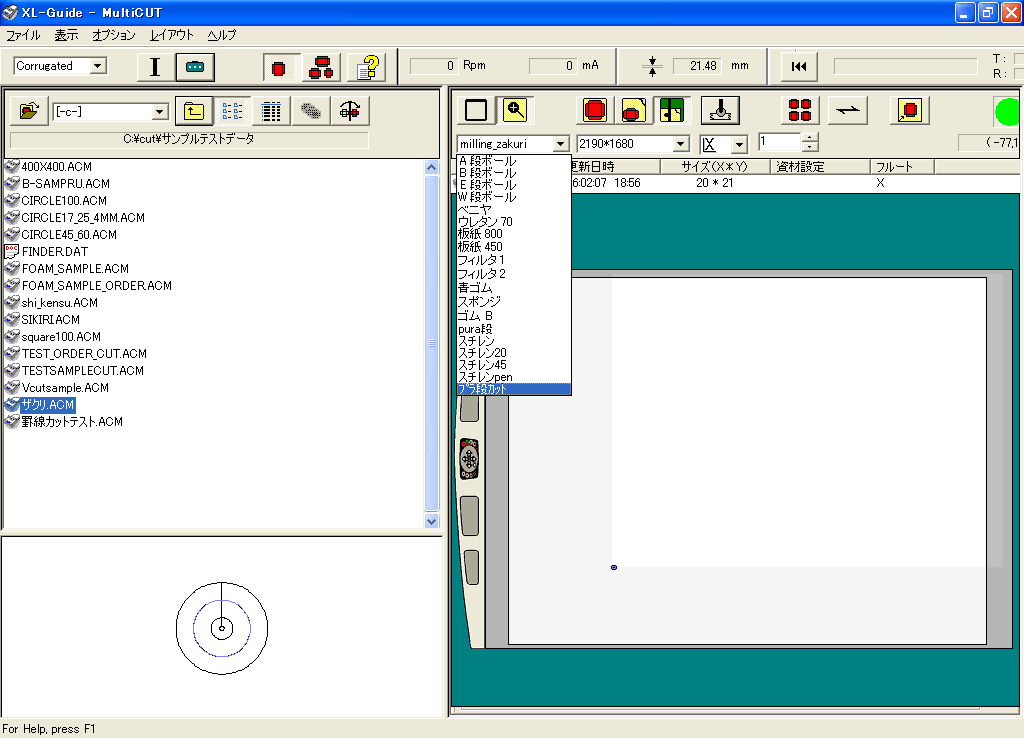Expand the Corrugated dropdown

coord(98,66)
